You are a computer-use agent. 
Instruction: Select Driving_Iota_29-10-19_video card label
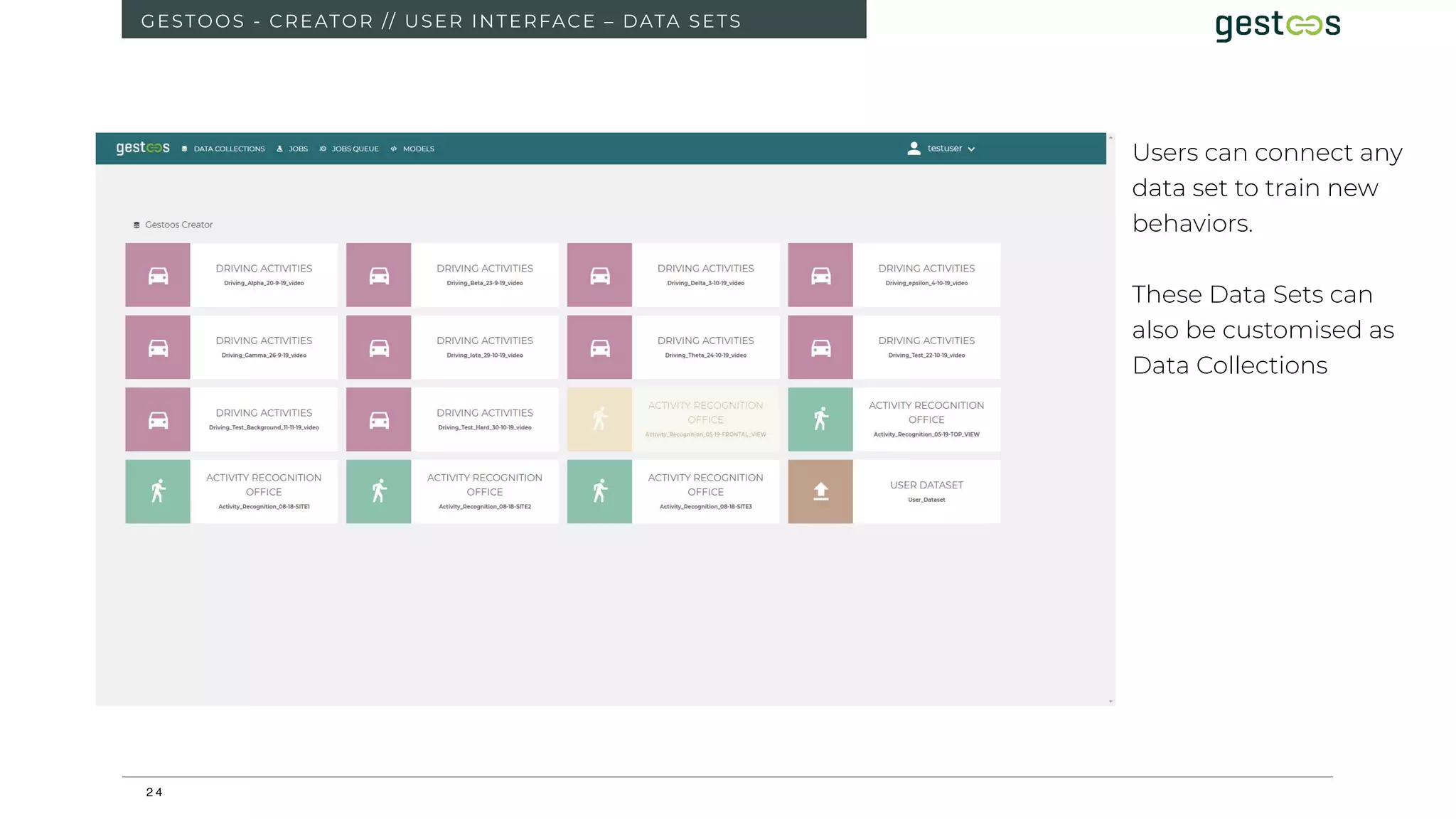485,355
